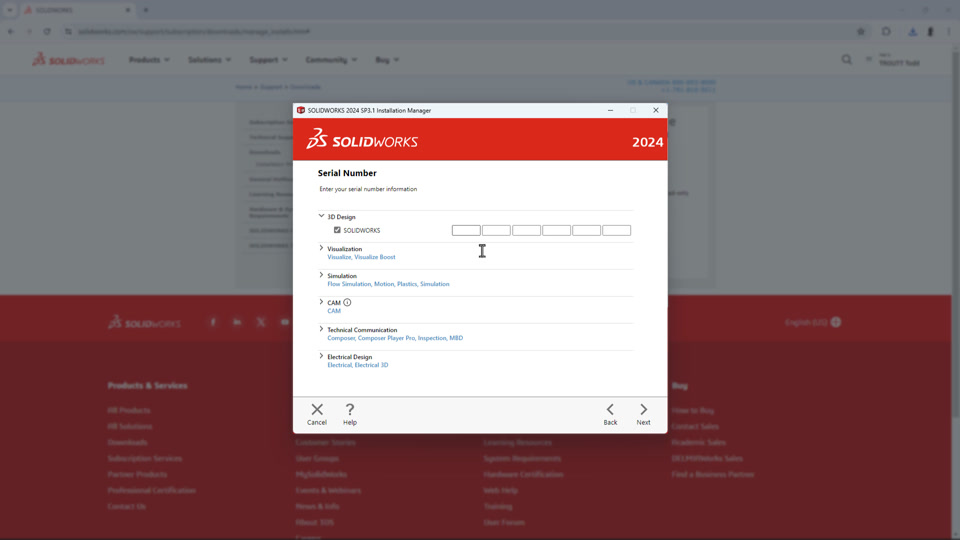This screenshot has height=540, width=960.
Task: Focus the first serial number box
Action: (466, 230)
